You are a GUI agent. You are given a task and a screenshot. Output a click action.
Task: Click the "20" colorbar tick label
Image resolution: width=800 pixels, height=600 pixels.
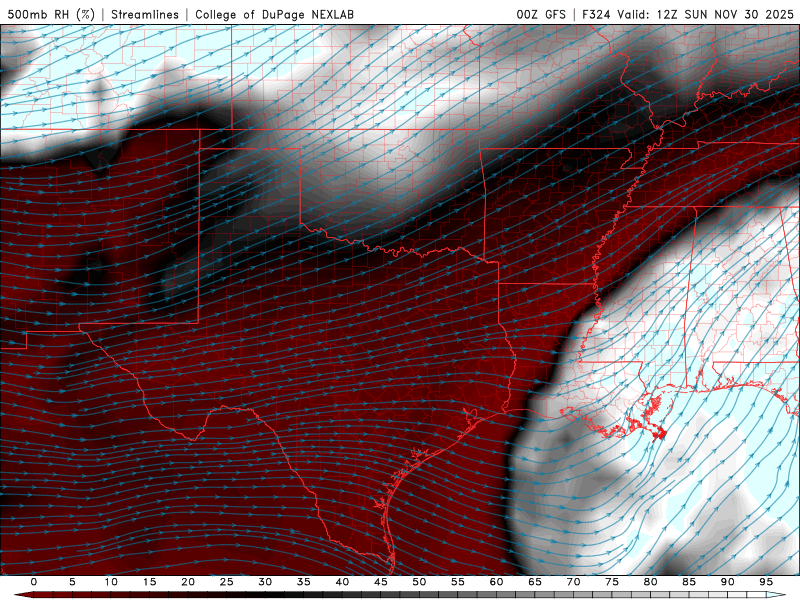coord(188,582)
